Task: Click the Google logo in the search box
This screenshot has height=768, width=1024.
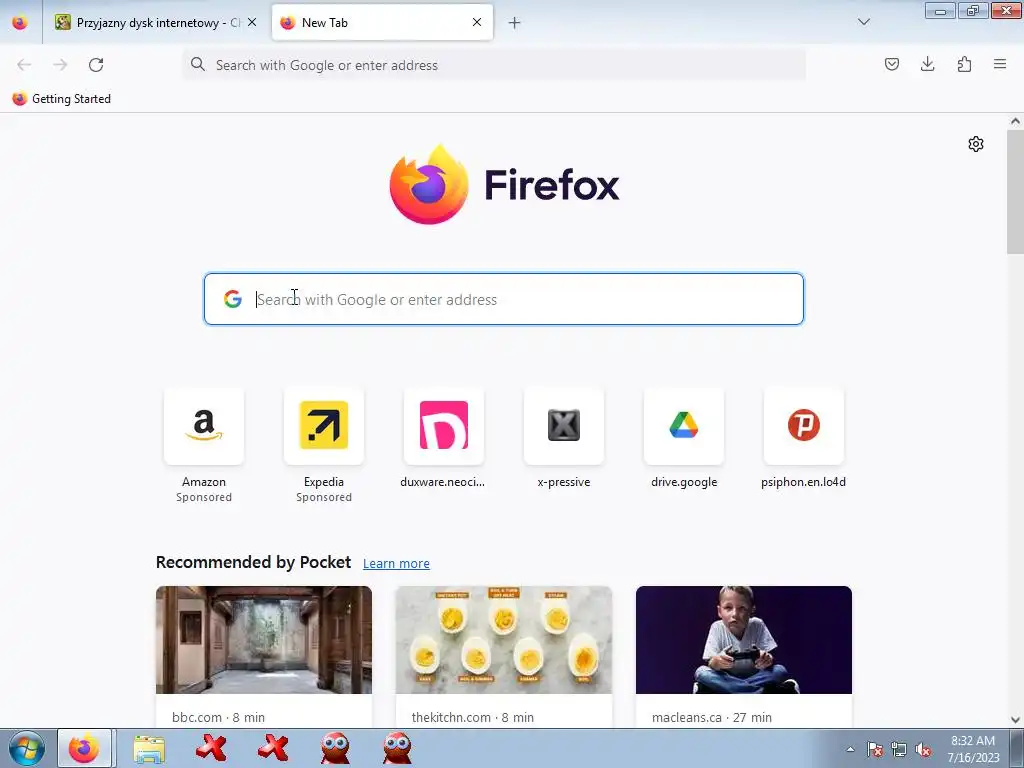Action: [232, 299]
